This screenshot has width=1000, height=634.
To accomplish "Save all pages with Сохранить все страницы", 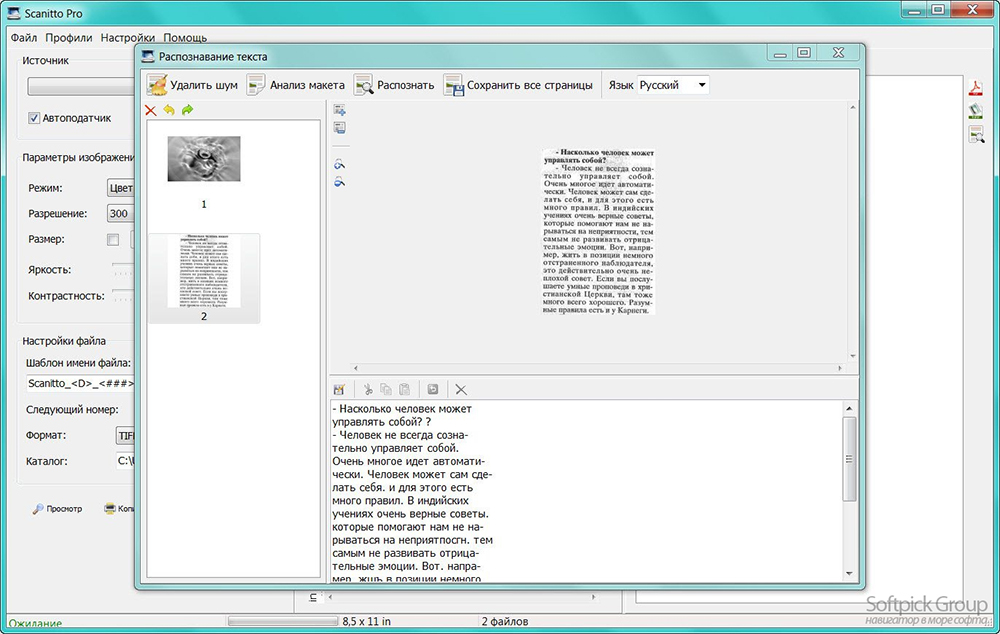I will click(519, 85).
